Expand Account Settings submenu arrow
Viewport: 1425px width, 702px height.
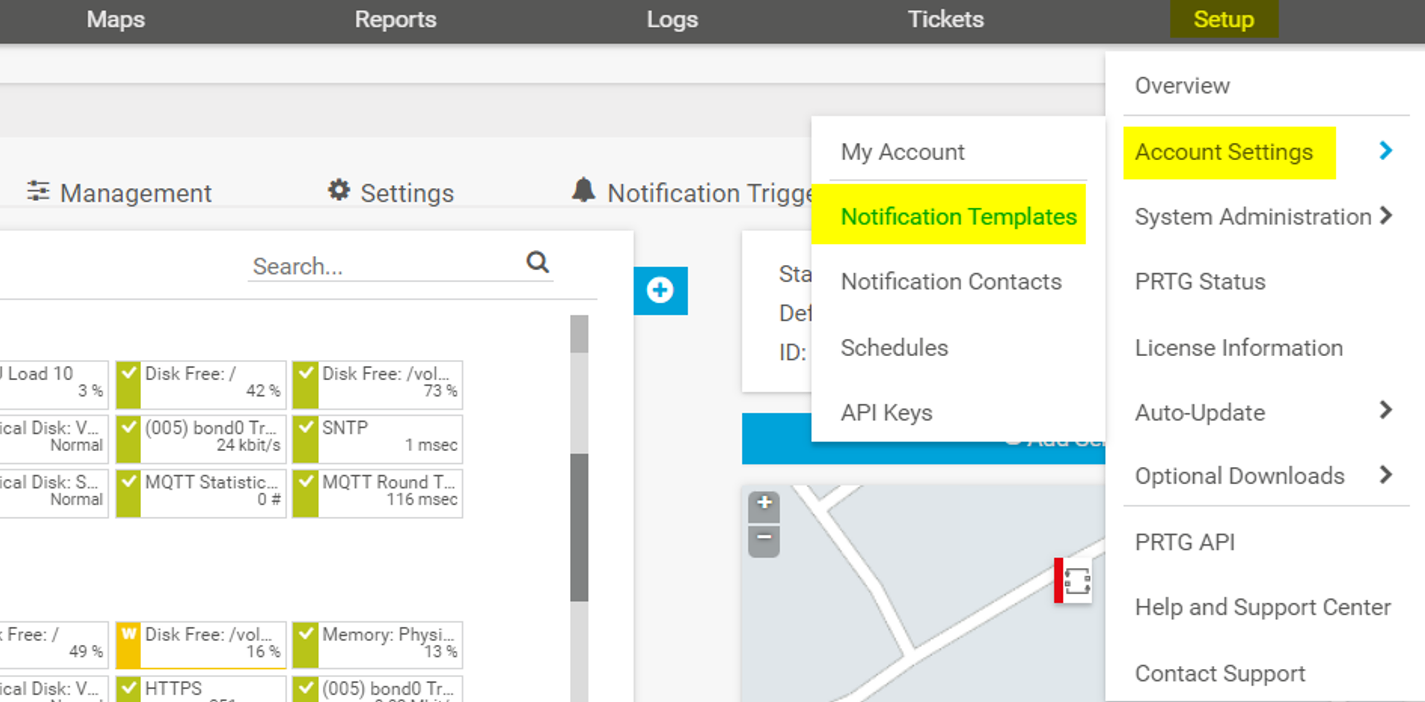(1385, 151)
